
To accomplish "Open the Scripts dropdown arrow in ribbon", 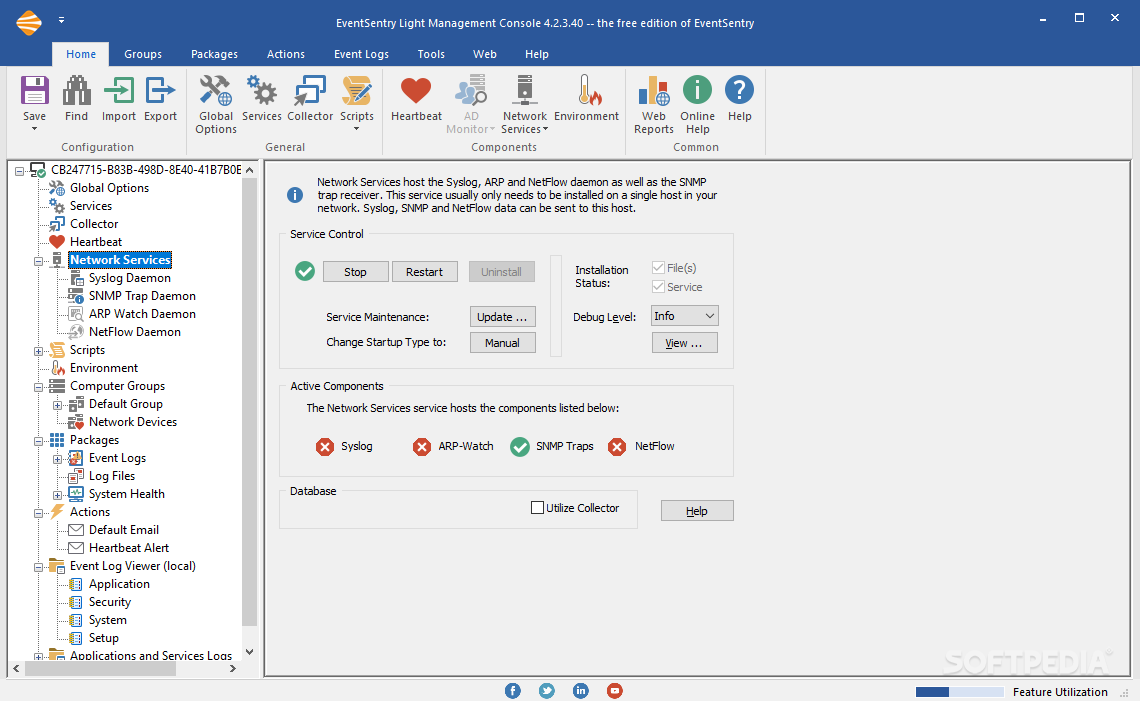I will 356,129.
